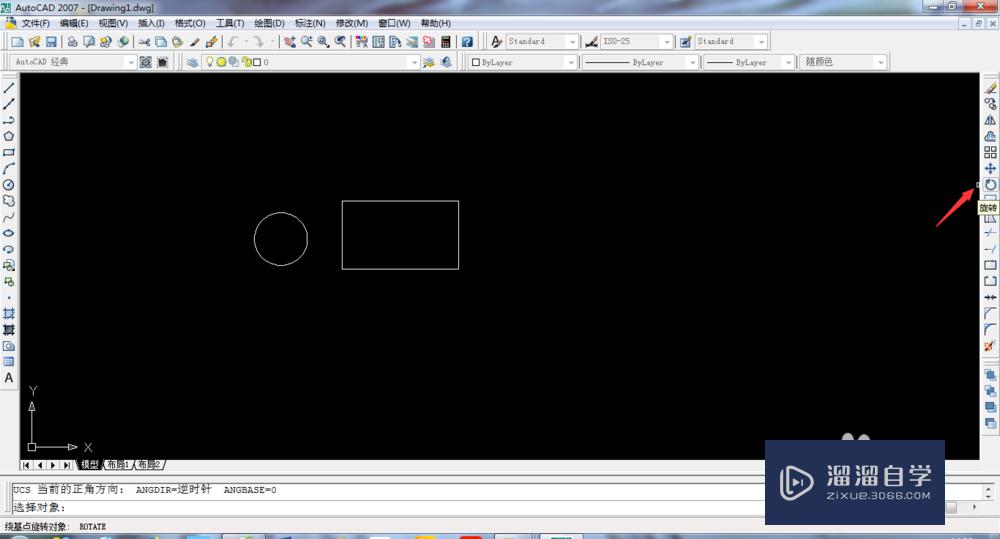Open the Layer Properties Manager icon
The width and height of the screenshot is (1000, 539).
pyautogui.click(x=192, y=62)
